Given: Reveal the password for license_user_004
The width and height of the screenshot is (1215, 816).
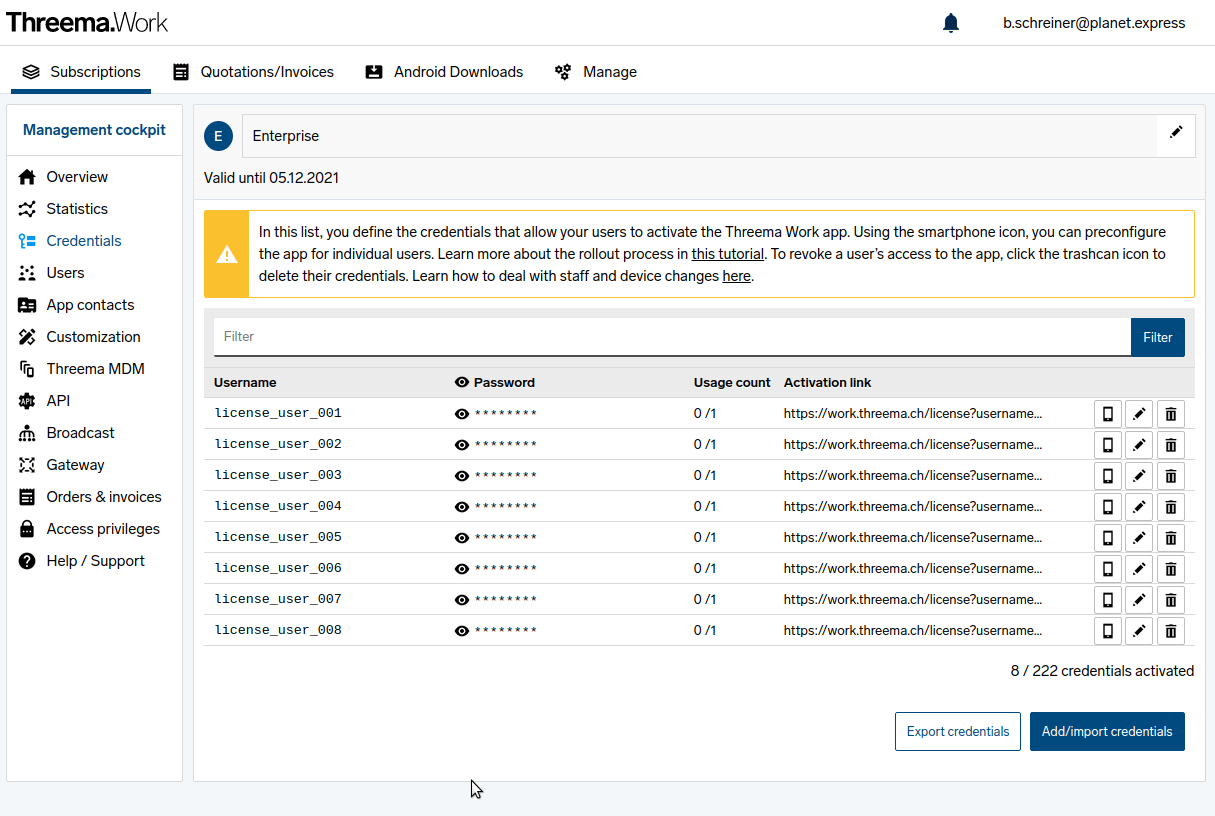Looking at the screenshot, I should tap(462, 506).
